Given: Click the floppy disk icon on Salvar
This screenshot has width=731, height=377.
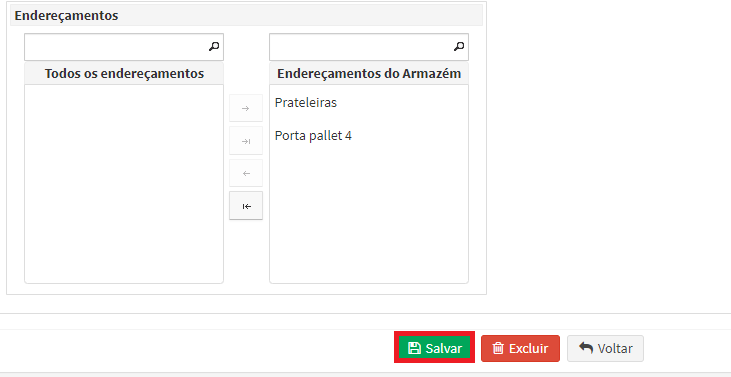Looking at the screenshot, I should click(414, 348).
